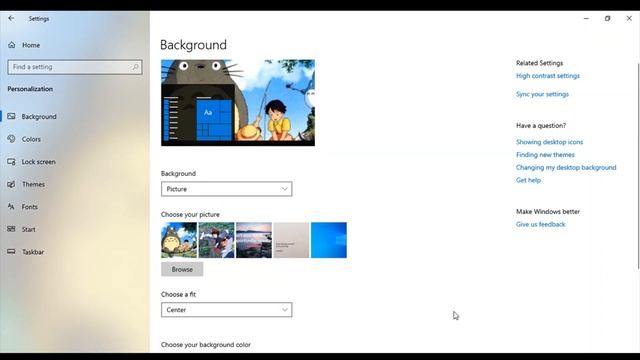The height and width of the screenshot is (360, 640).
Task: Open Fonts settings label
Action: click(30, 207)
